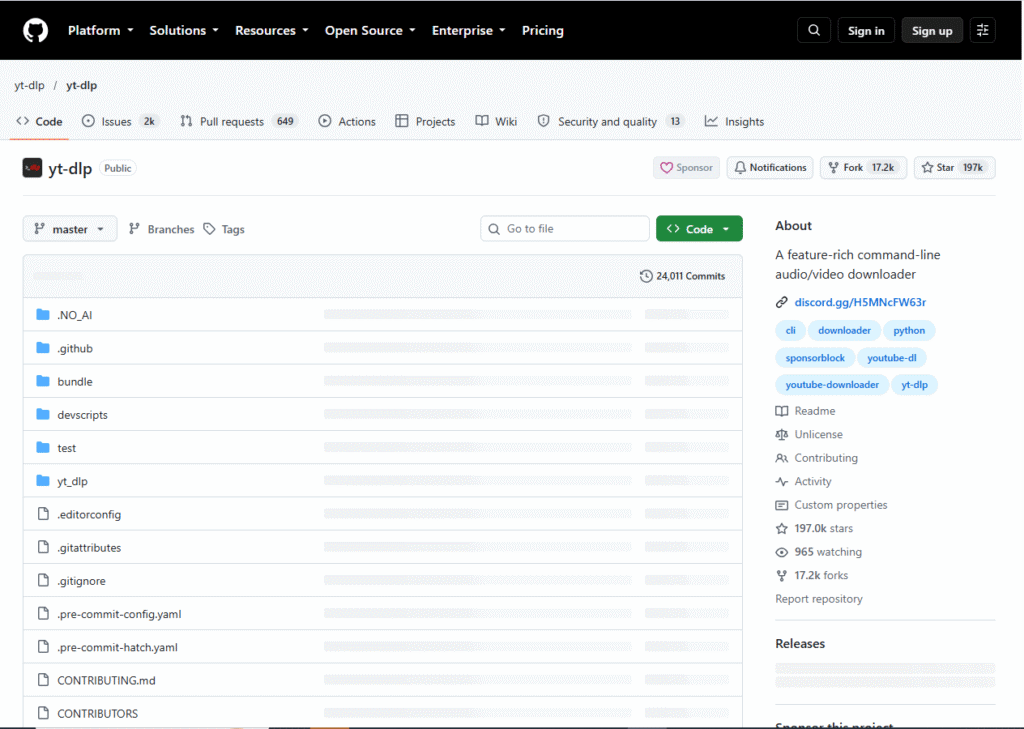Screen dimensions: 1024x729
Task: Click the Sponsor heart button
Action: coord(686,168)
